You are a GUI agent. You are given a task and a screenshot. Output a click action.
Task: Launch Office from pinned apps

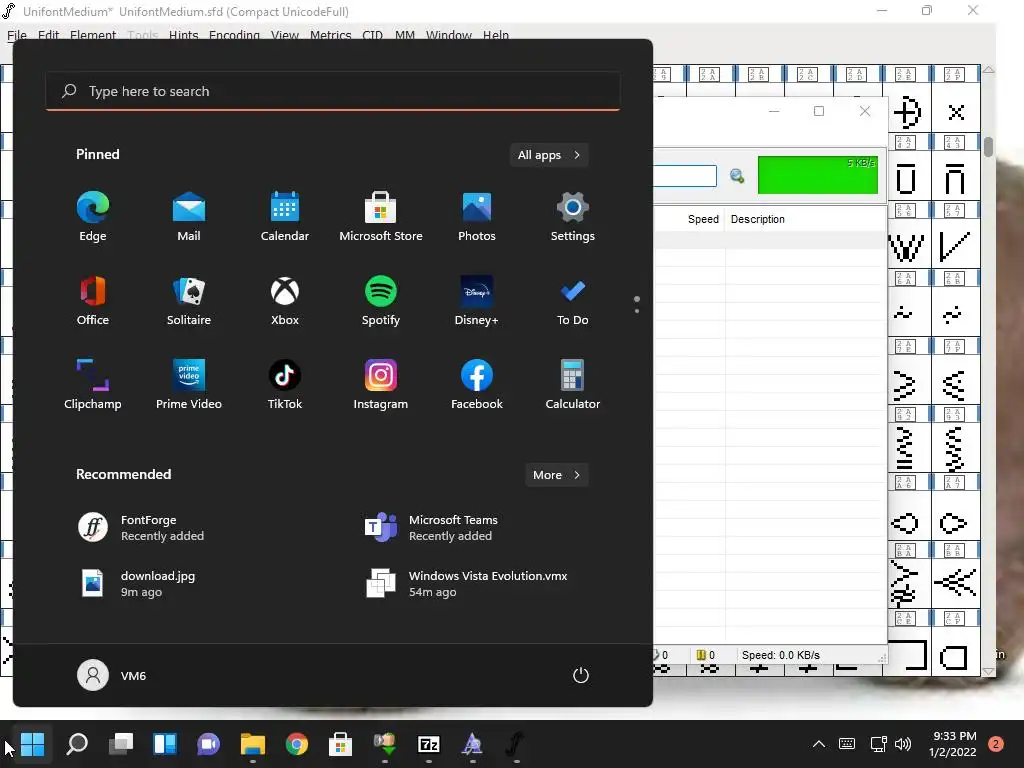(x=93, y=301)
